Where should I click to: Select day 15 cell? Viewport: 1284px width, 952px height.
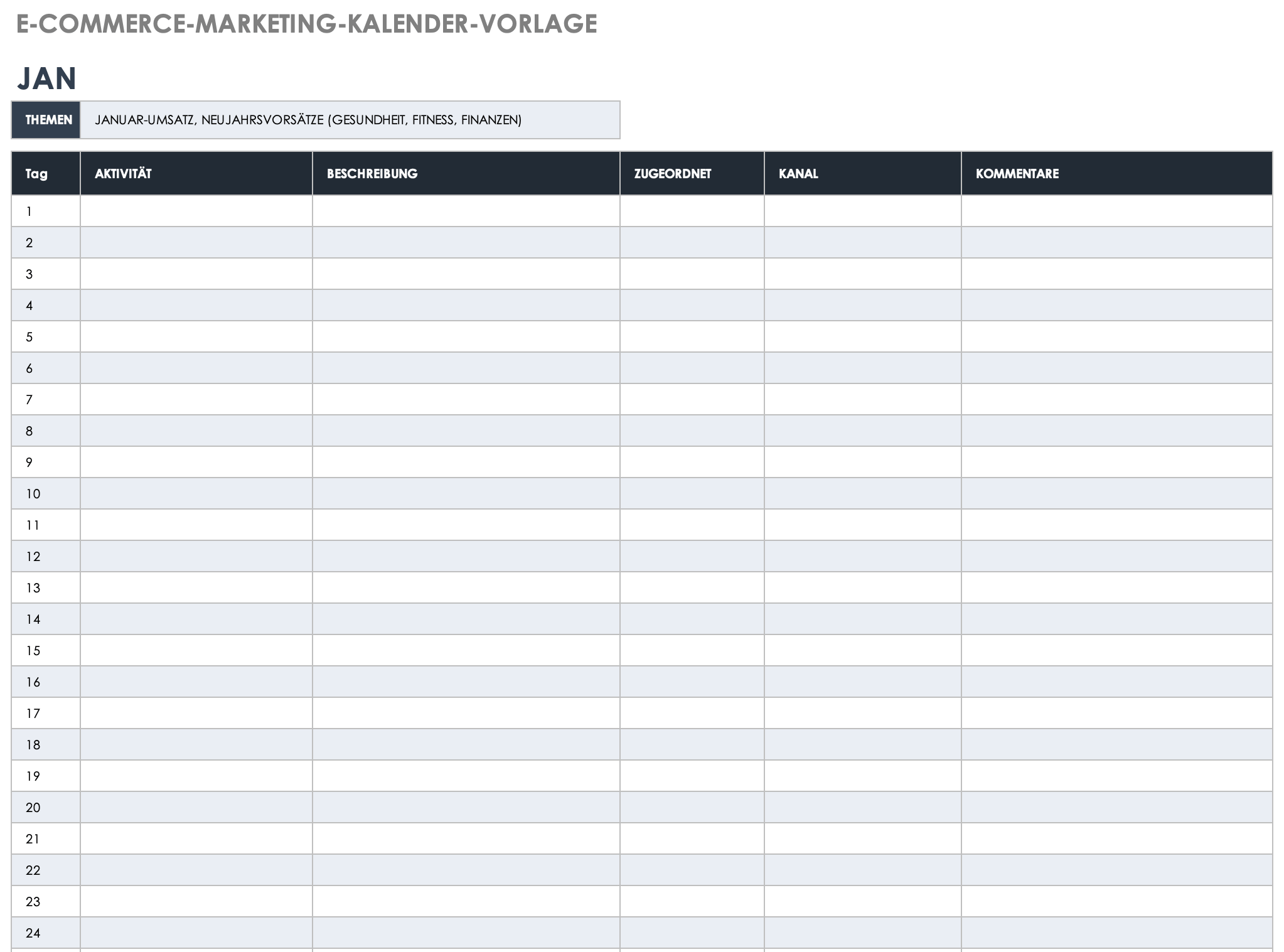click(x=46, y=651)
